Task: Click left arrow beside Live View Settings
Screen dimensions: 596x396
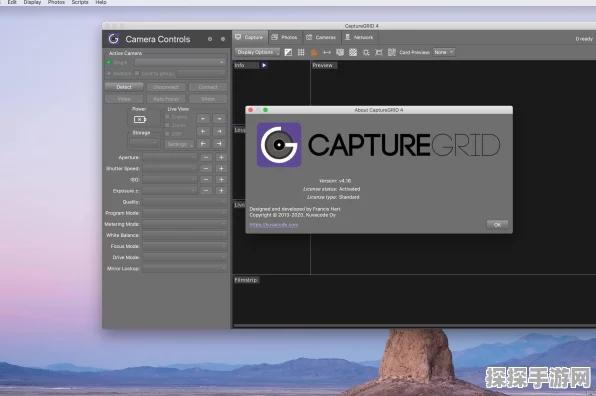Action: (203, 144)
